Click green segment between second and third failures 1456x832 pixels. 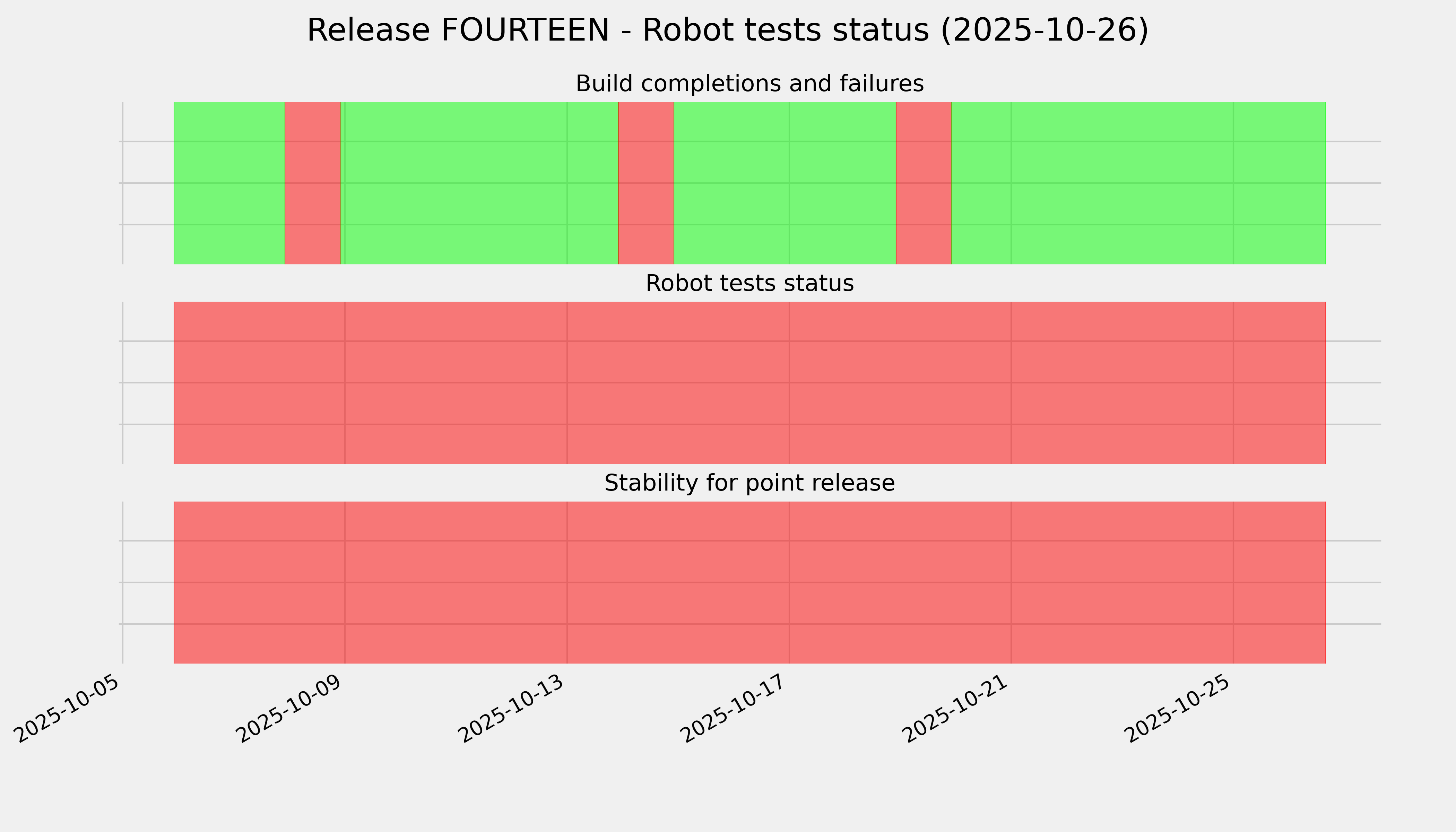785,183
